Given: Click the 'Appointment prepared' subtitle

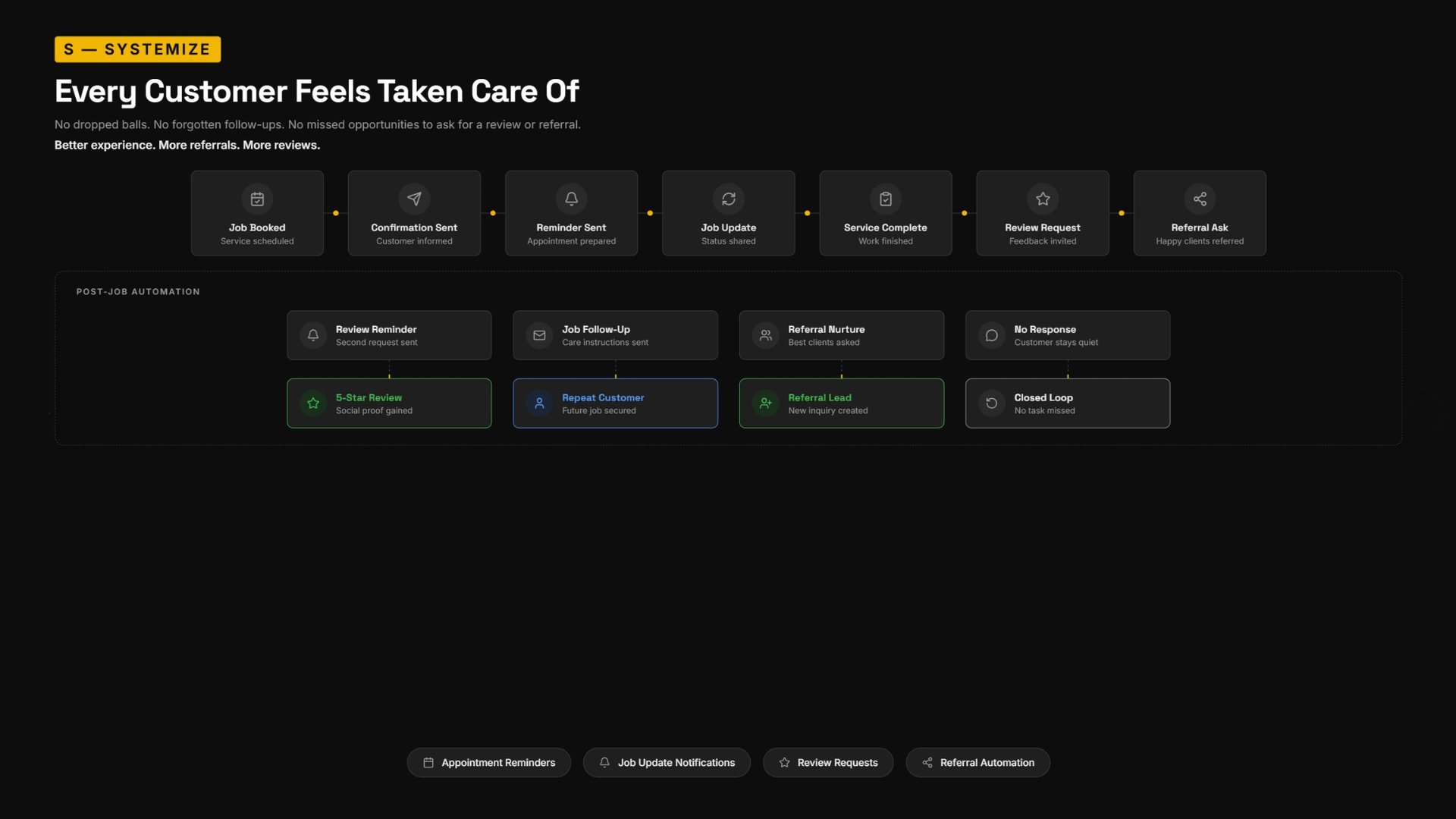Looking at the screenshot, I should pos(571,241).
